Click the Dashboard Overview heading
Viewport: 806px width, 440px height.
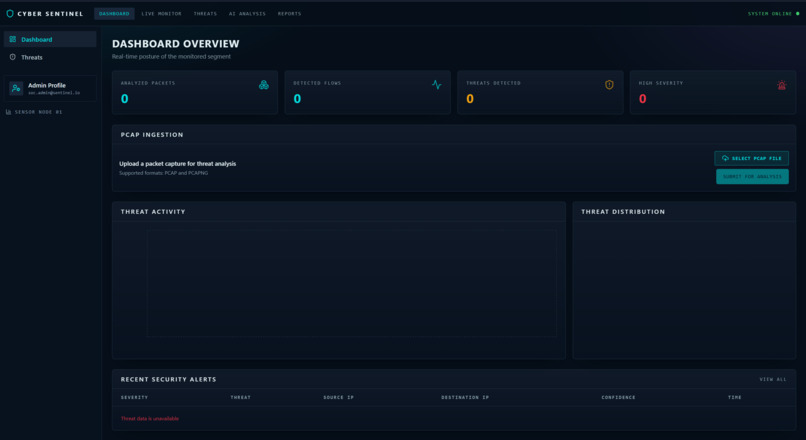coord(175,44)
